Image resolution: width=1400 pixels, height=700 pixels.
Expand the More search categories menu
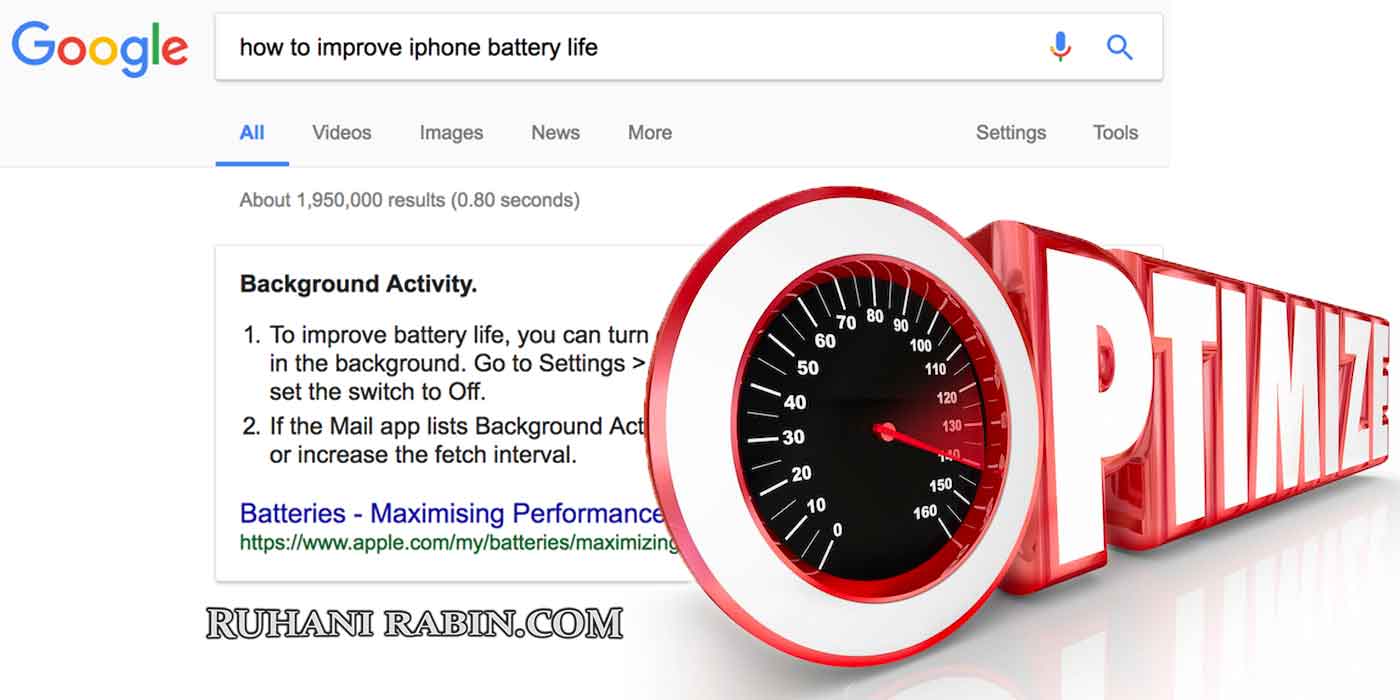(650, 133)
